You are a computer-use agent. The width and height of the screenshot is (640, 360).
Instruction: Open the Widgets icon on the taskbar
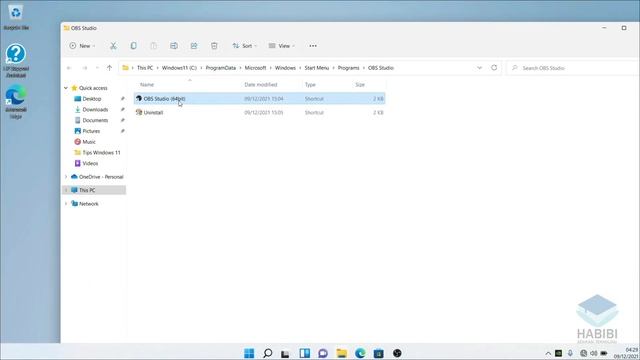pyautogui.click(x=304, y=353)
